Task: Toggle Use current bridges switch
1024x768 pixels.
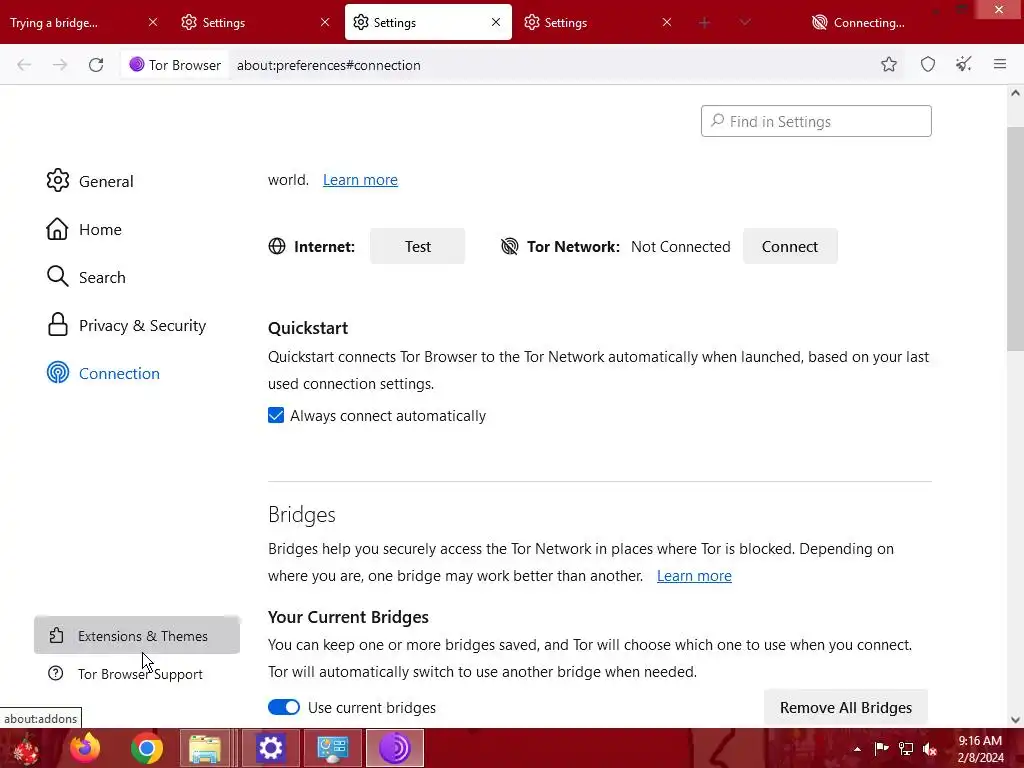Action: (x=284, y=707)
